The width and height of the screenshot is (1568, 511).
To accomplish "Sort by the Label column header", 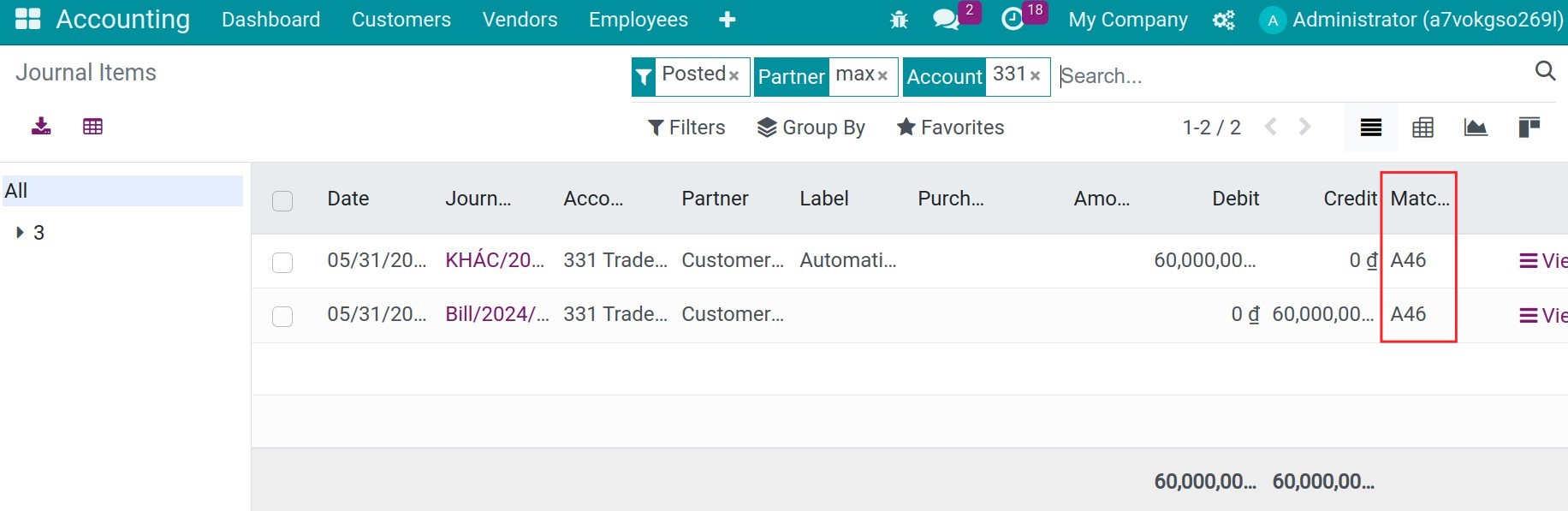I will [x=824, y=199].
